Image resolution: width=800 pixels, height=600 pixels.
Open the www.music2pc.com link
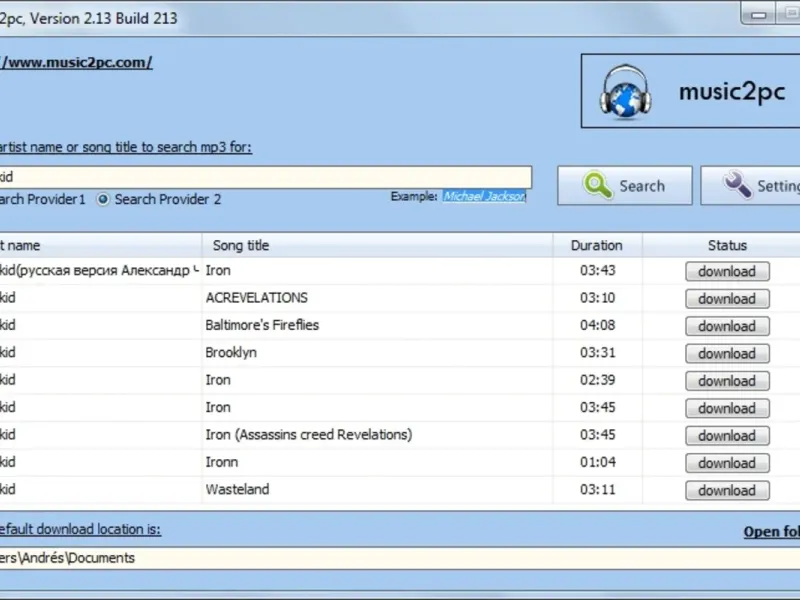point(76,62)
